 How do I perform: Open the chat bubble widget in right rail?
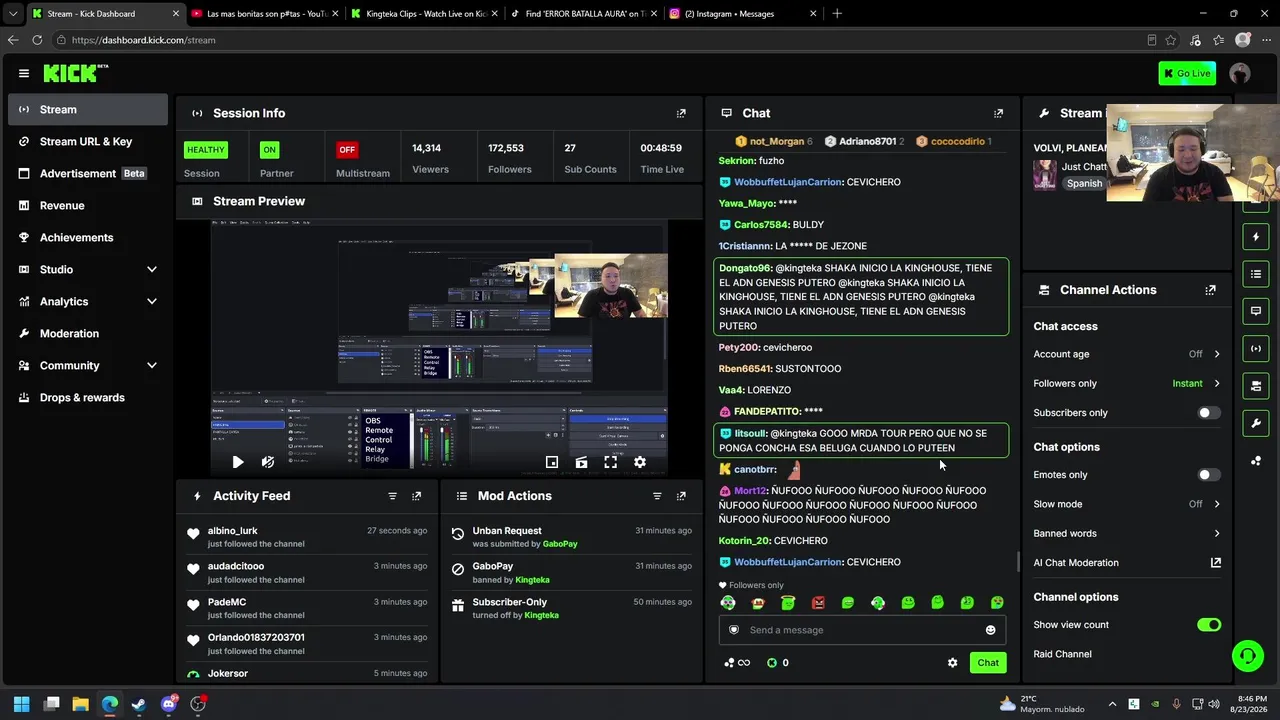pos(1256,311)
